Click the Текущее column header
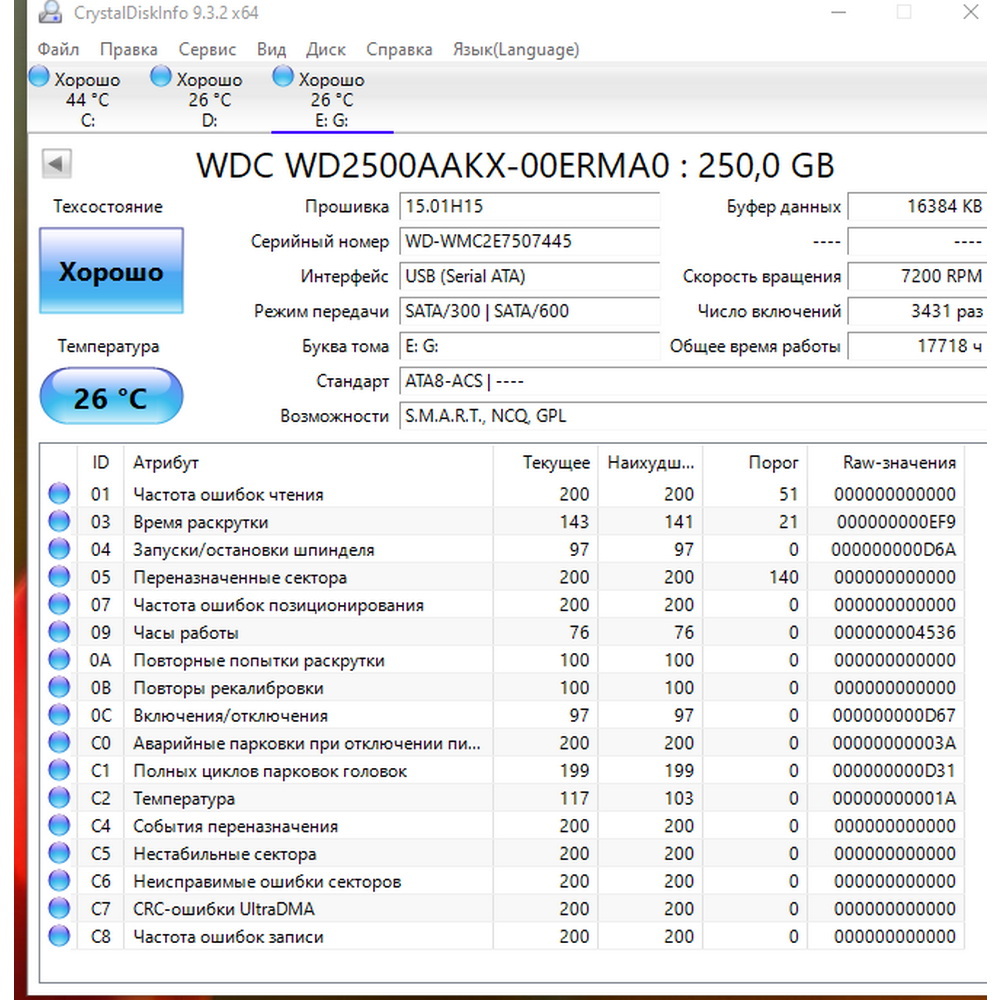 pos(545,462)
